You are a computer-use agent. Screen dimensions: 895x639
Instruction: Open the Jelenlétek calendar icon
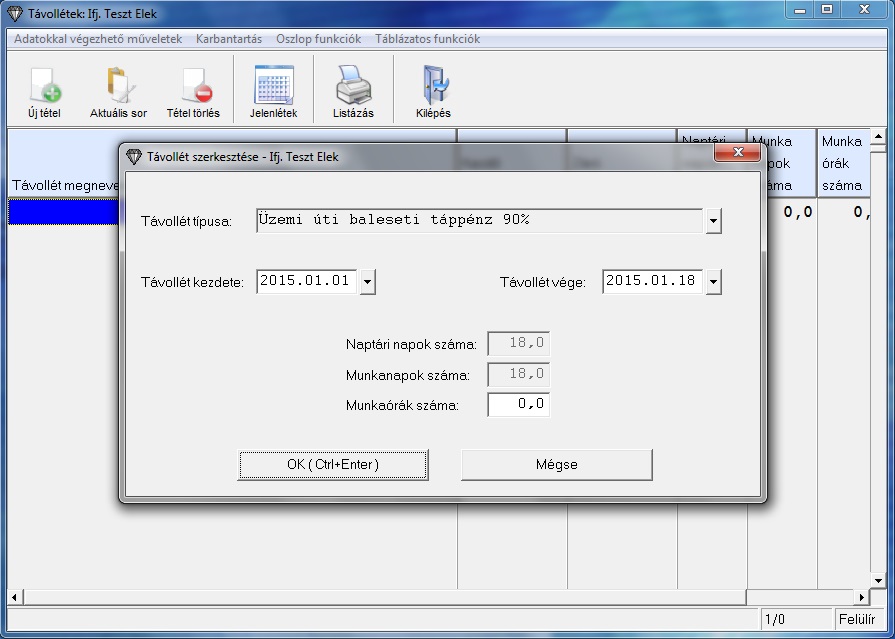tap(273, 86)
